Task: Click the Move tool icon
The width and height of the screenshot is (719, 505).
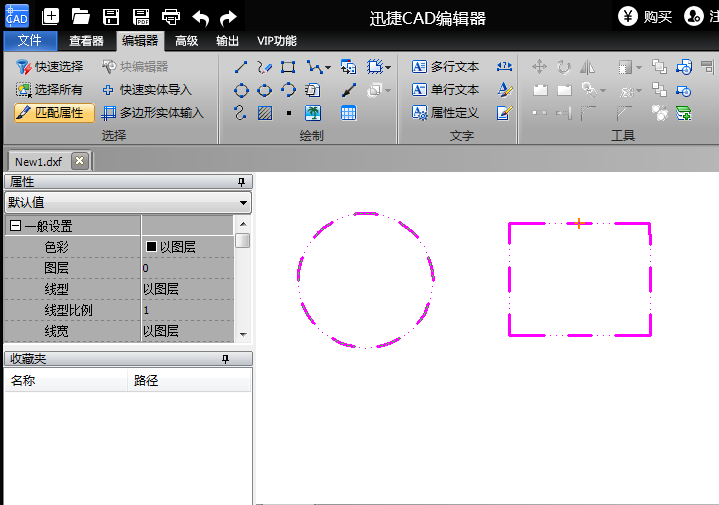Action: click(x=539, y=67)
